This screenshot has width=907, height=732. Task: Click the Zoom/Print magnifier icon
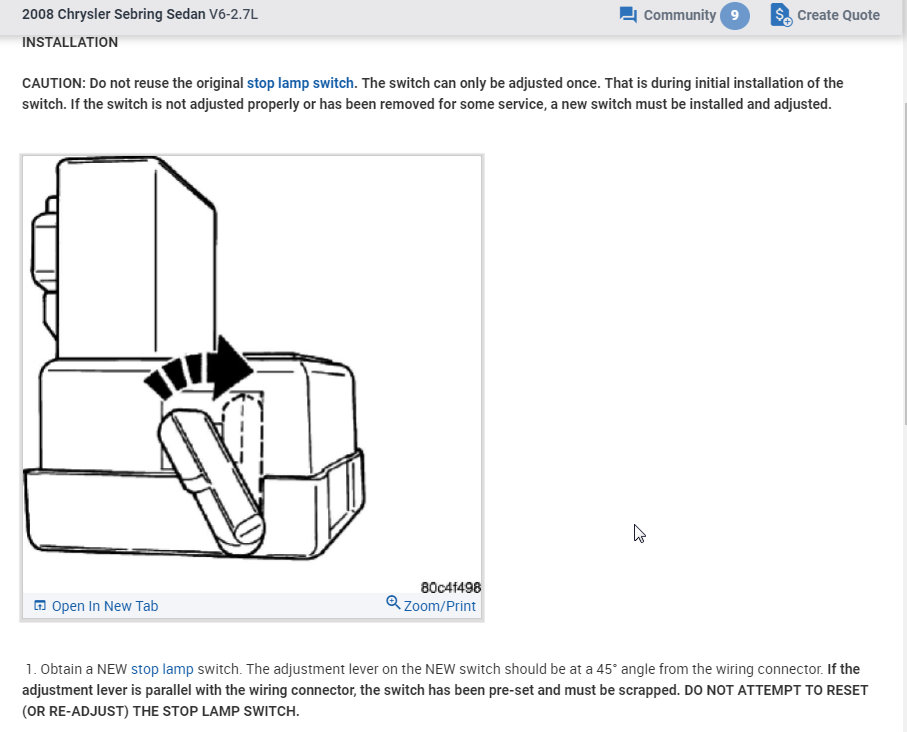(393, 602)
